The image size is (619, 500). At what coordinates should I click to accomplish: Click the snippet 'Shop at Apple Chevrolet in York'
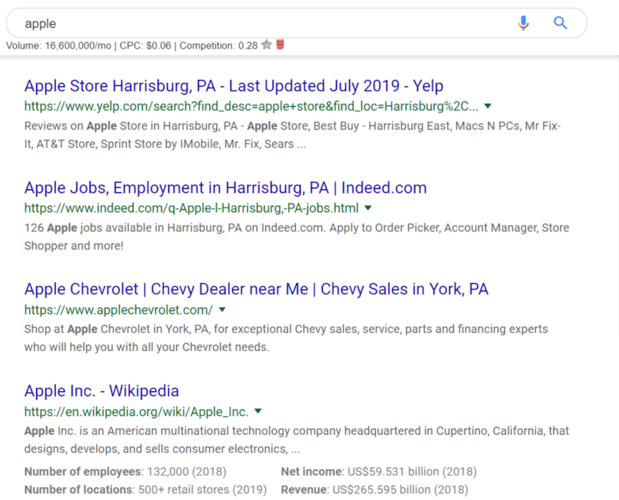pyautogui.click(x=286, y=338)
